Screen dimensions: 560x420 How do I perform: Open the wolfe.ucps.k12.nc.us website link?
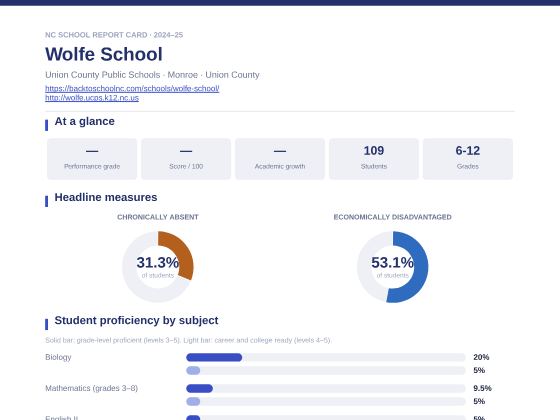(92, 98)
